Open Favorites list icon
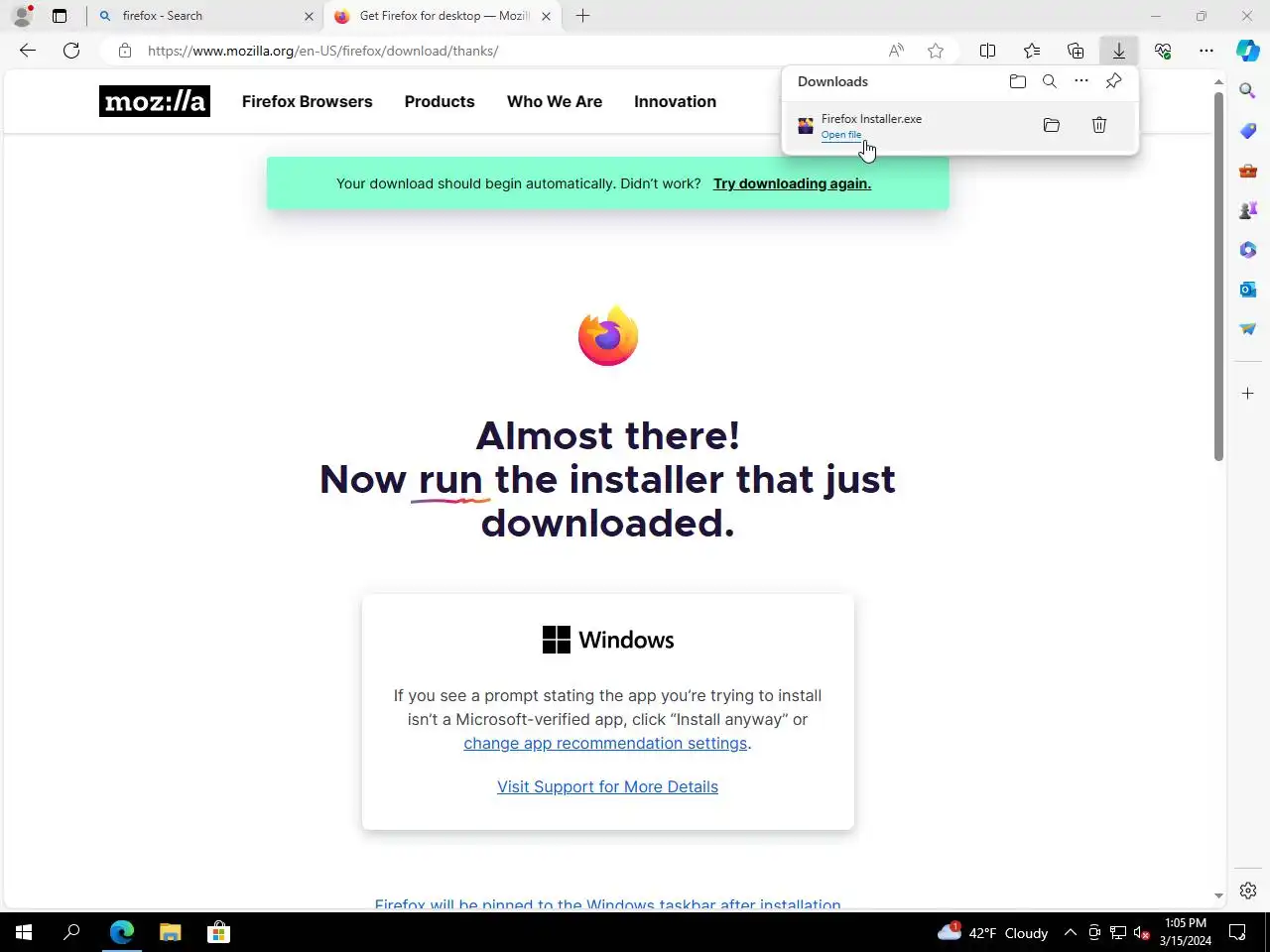 (x=1032, y=51)
